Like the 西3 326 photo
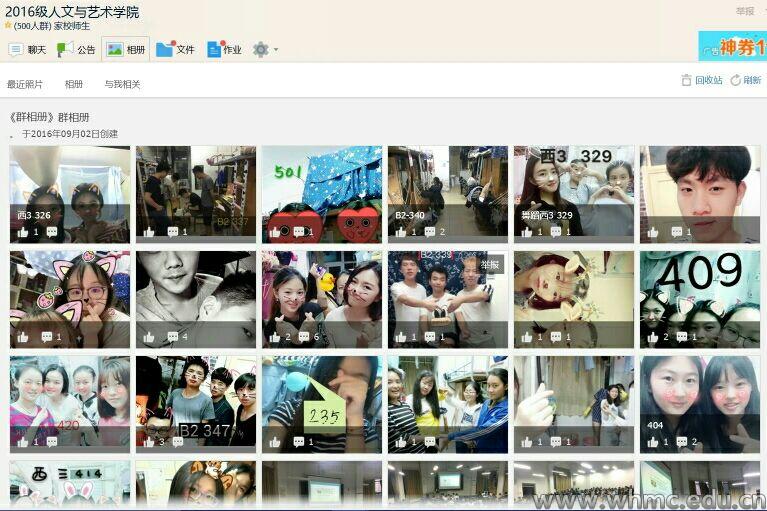Screen dimensions: 767x511 tap(23, 232)
